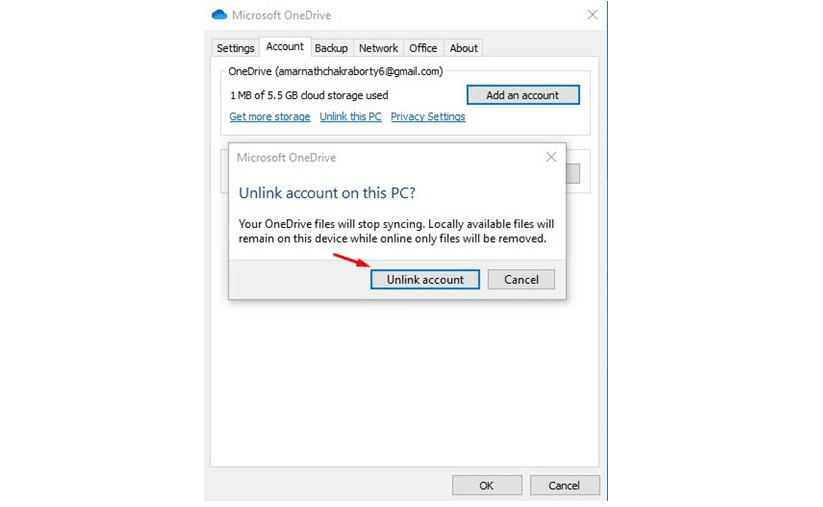Click the OK button at the bottom
Screen dimensions: 823x507
click(486, 486)
